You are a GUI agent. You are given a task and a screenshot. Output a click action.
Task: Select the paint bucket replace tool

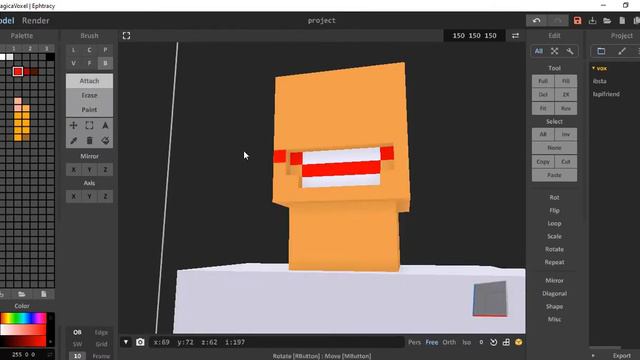point(105,141)
